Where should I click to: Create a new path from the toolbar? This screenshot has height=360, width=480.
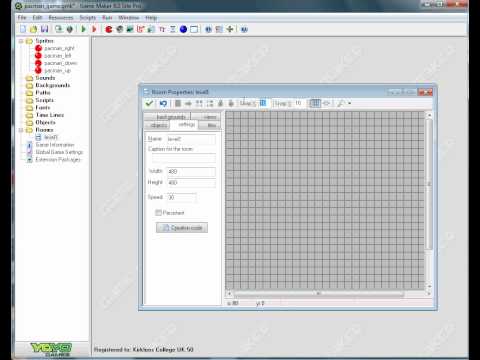(x=141, y=29)
